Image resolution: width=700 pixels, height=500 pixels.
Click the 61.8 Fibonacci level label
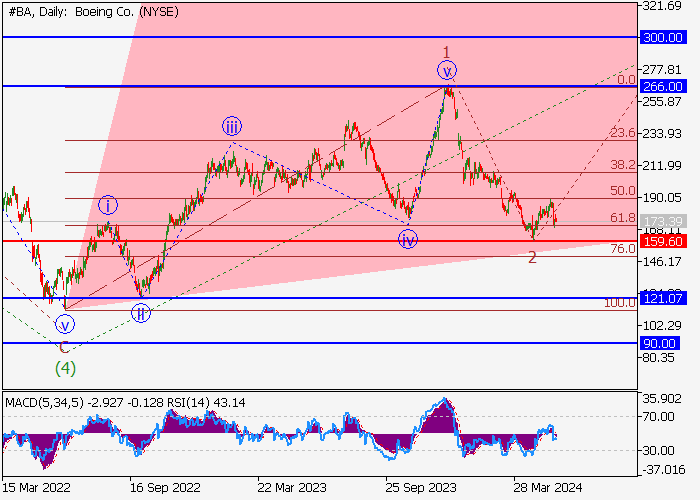623,218
